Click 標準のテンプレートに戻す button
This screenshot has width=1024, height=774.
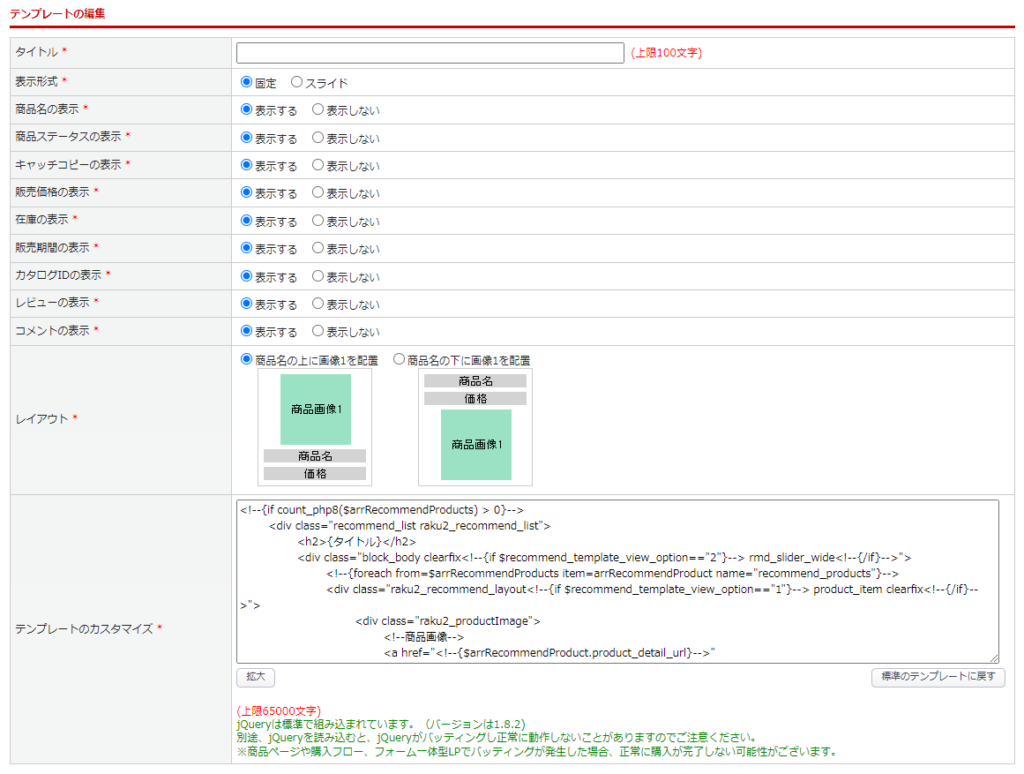938,677
